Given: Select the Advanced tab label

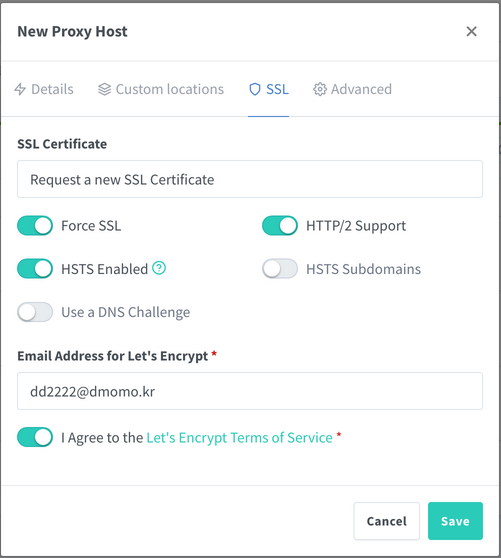Looking at the screenshot, I should (361, 89).
